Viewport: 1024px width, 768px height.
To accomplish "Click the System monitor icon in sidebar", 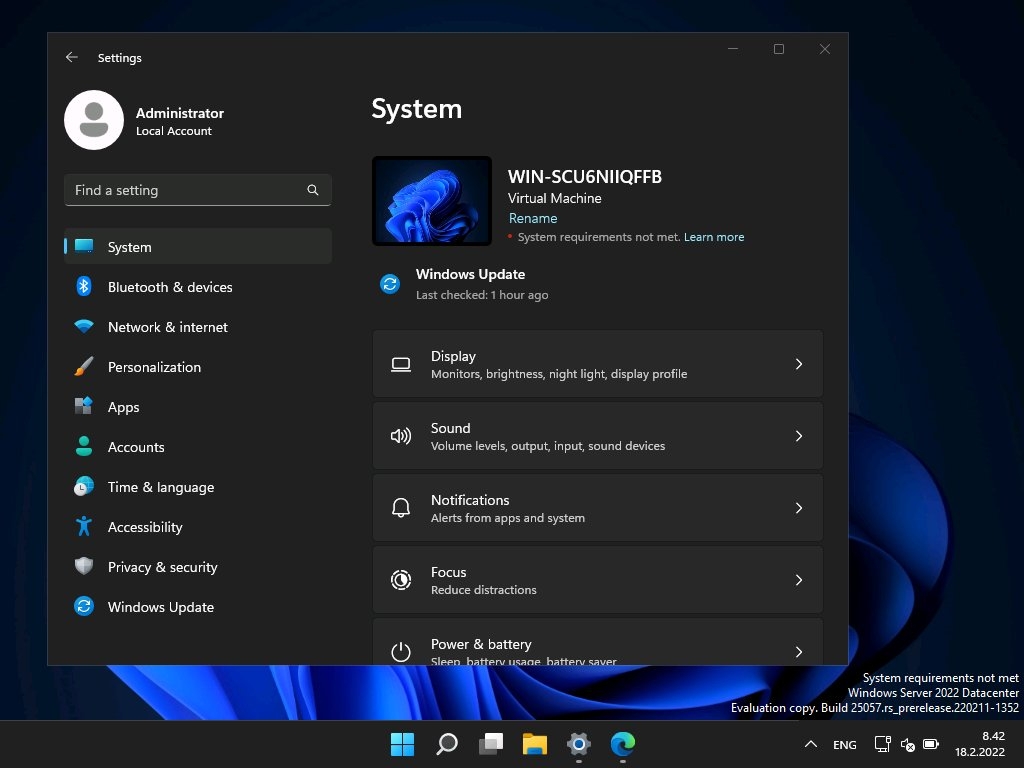I will [x=84, y=246].
